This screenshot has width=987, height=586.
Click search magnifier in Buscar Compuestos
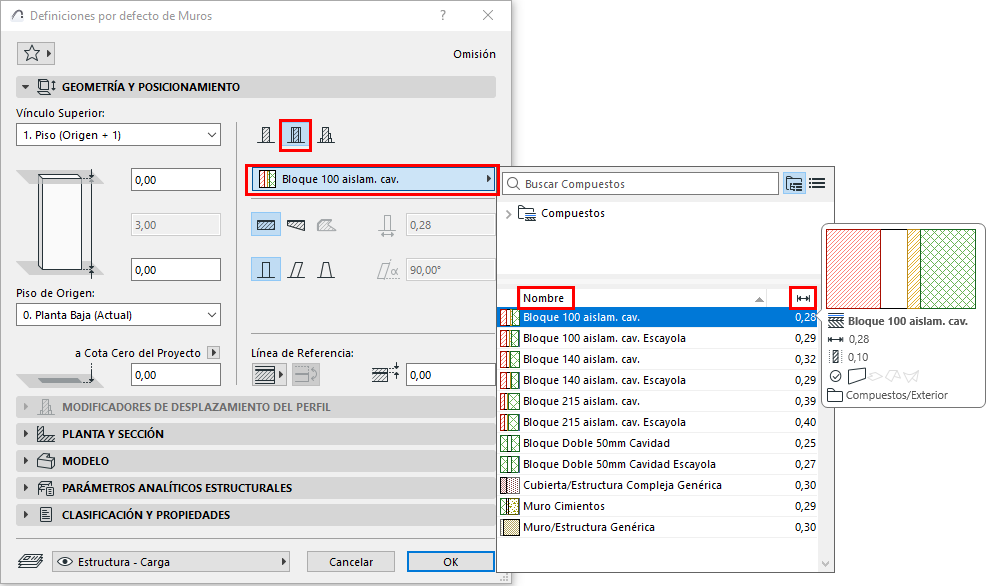[x=513, y=184]
